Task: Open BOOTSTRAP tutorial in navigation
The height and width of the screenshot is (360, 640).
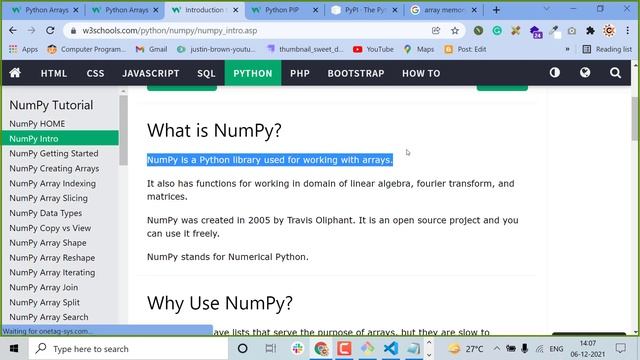Action: pyautogui.click(x=356, y=73)
